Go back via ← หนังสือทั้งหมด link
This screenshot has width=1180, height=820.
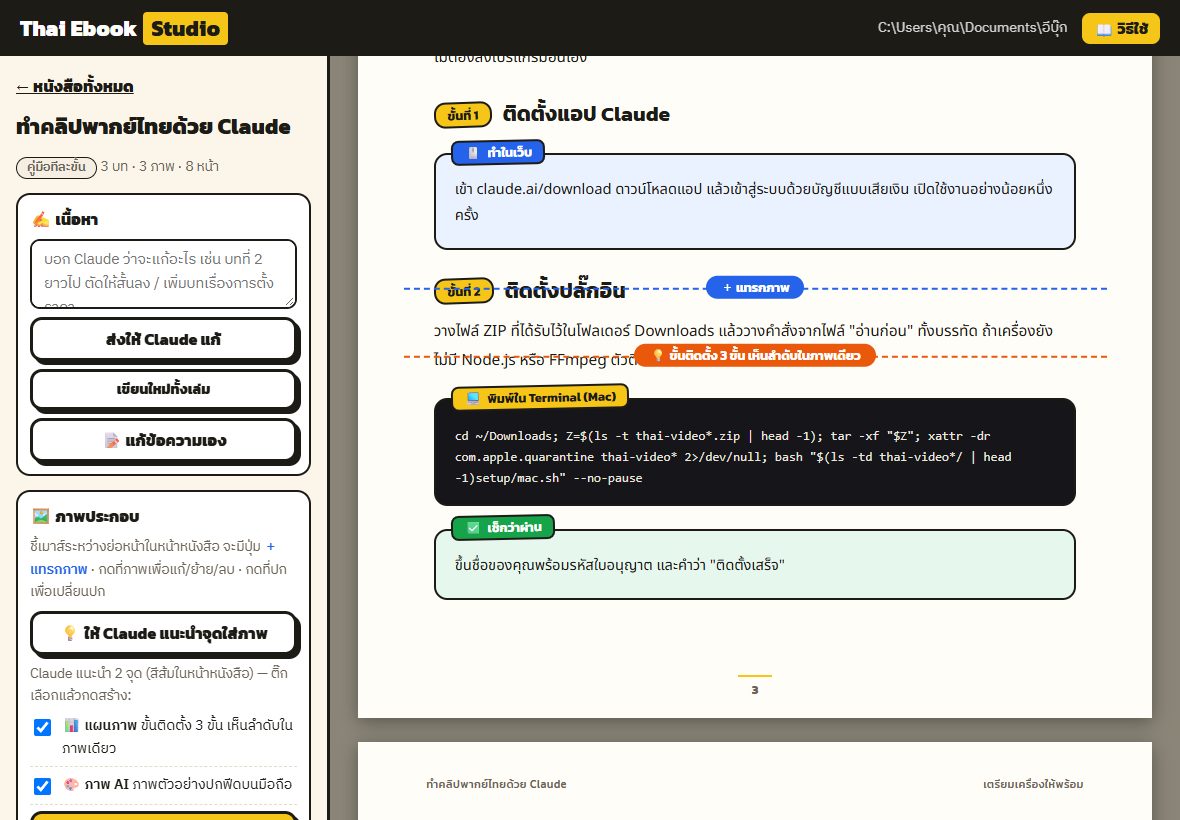tap(75, 87)
